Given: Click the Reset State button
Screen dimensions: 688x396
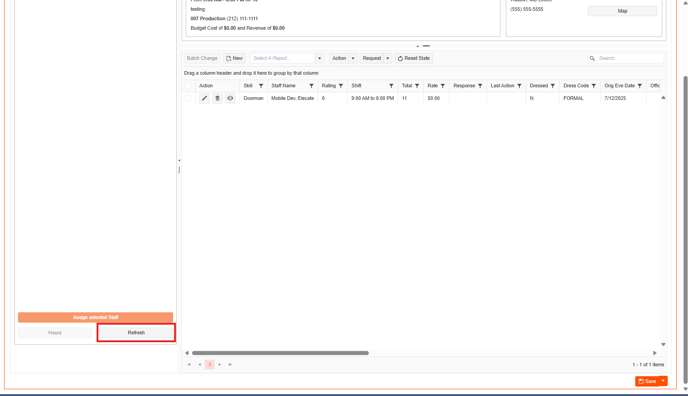Looking at the screenshot, I should (x=414, y=58).
